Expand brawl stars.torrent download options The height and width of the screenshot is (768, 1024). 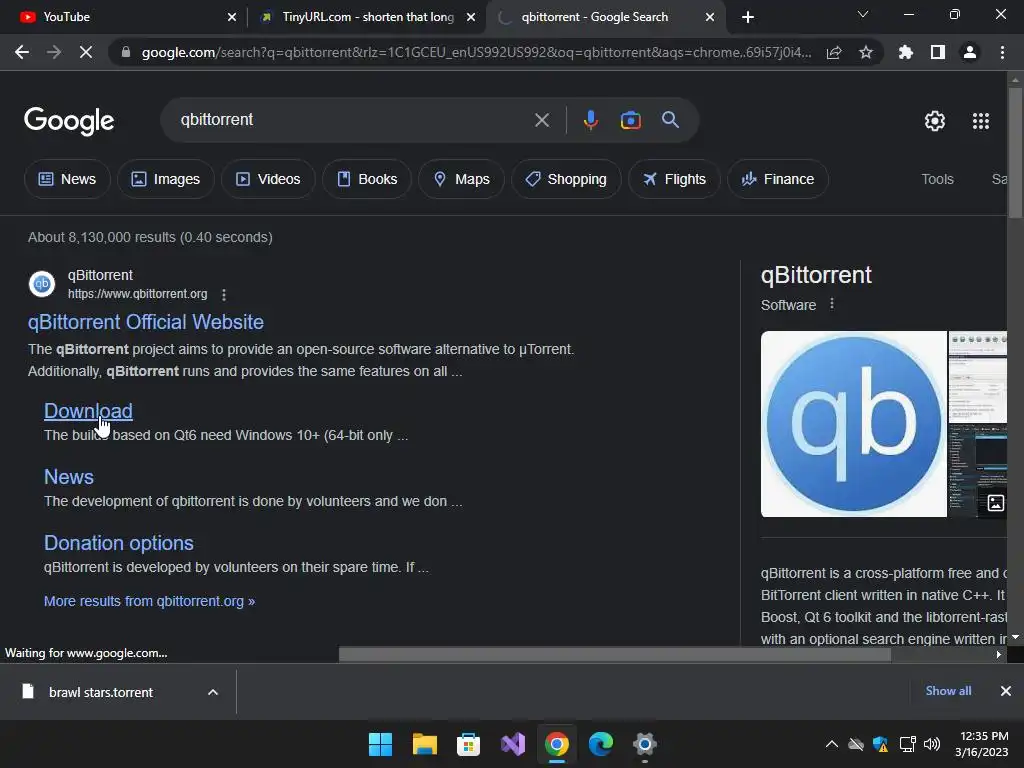tap(213, 692)
